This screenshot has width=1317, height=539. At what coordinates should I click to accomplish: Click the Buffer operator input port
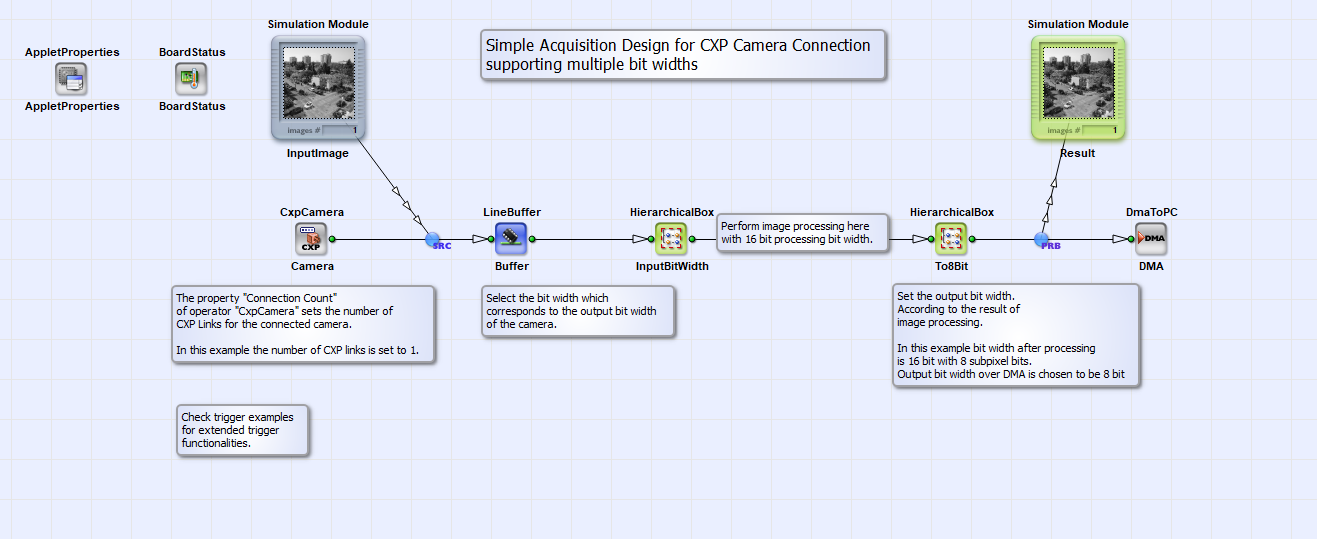tap(490, 239)
